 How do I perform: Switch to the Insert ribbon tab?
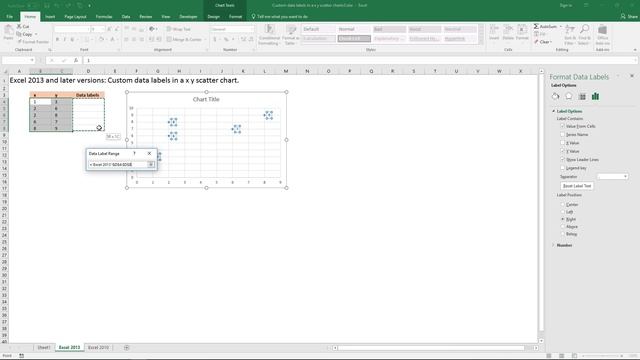(x=50, y=17)
